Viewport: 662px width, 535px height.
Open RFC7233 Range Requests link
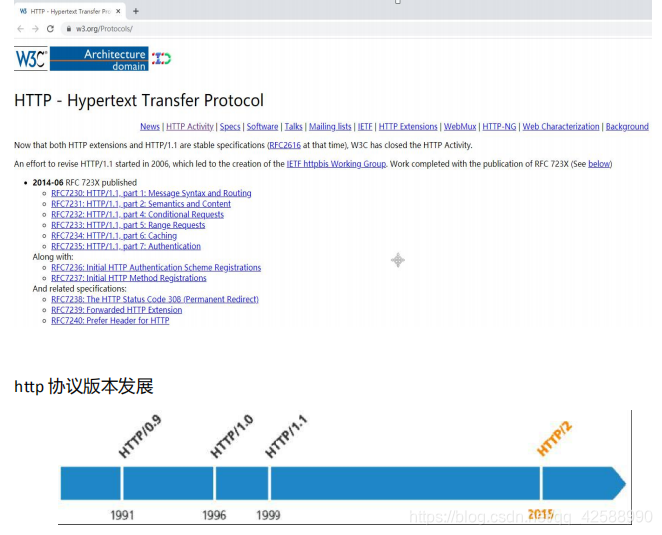[x=128, y=225]
